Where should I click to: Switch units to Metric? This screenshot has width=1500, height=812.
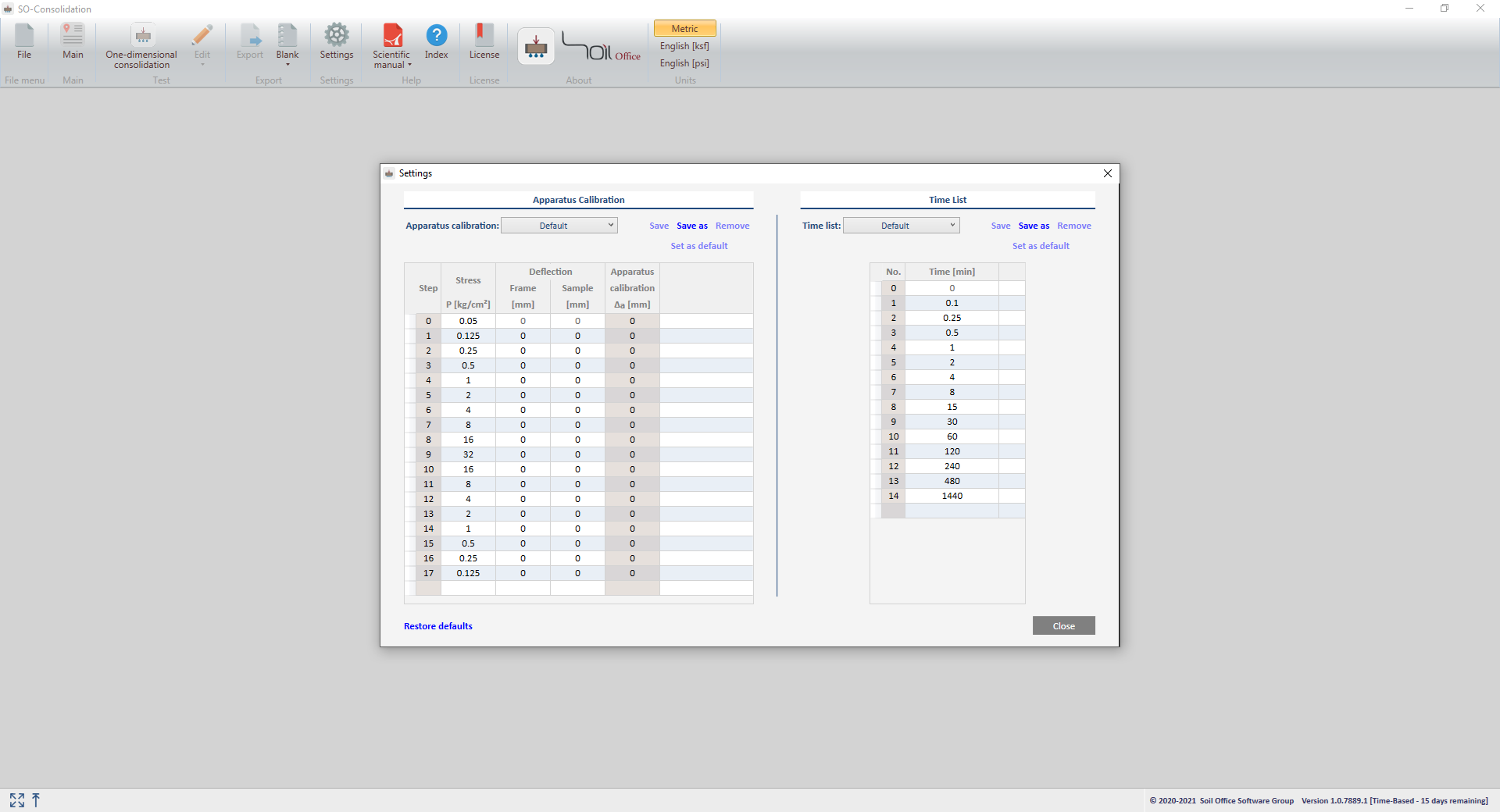(685, 29)
